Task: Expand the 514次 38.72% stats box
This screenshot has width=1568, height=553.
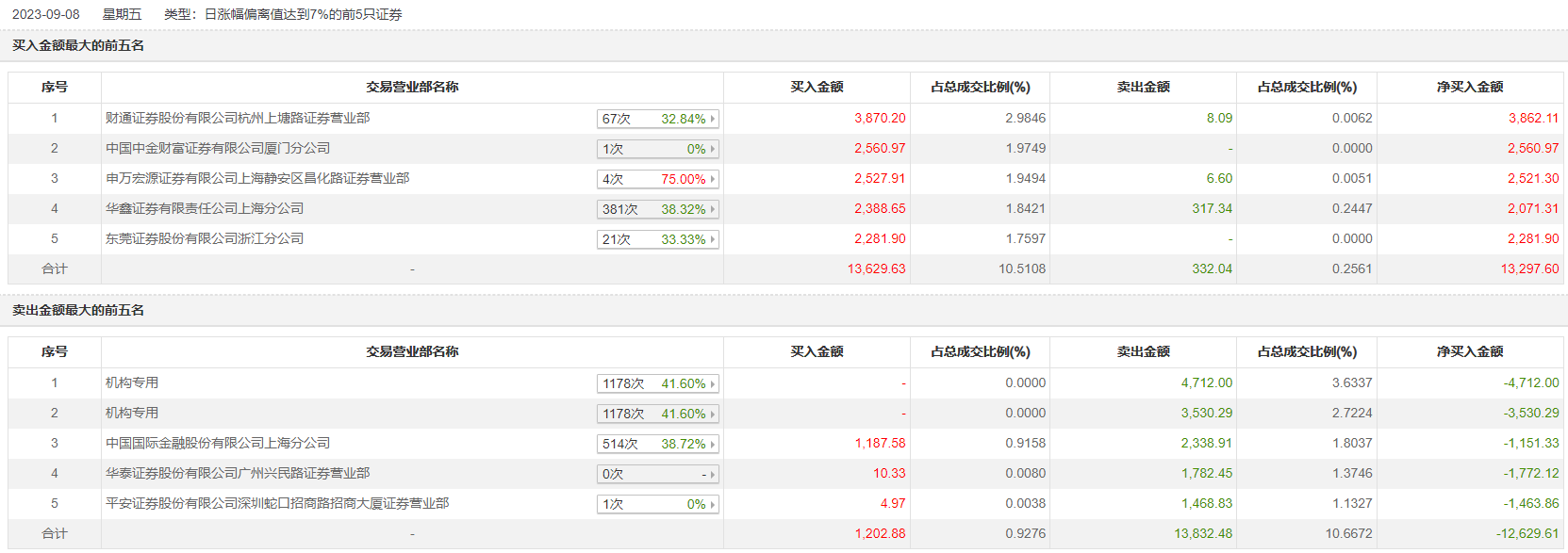Action: (x=658, y=444)
